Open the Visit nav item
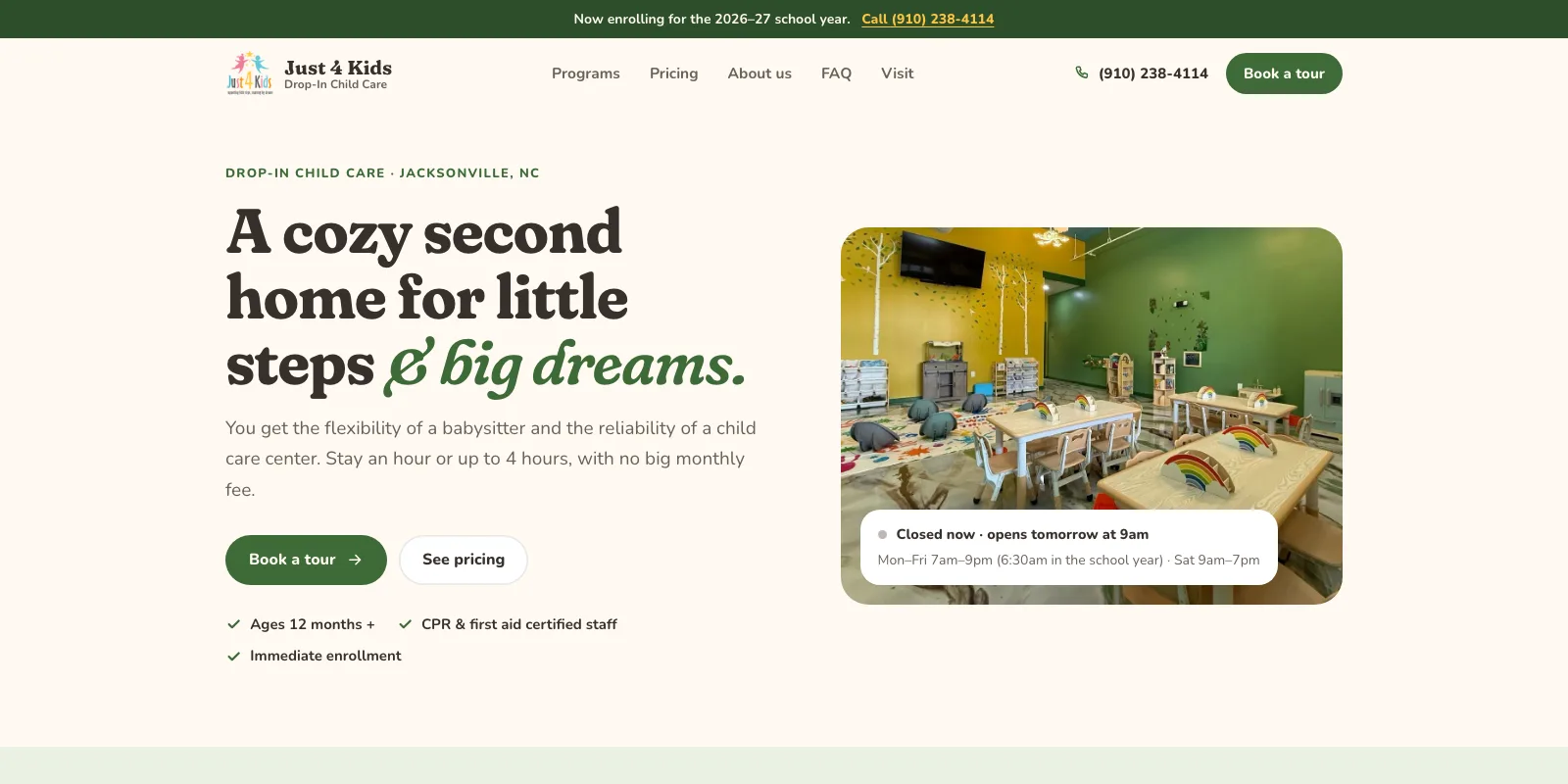The height and width of the screenshot is (784, 1568). click(897, 73)
